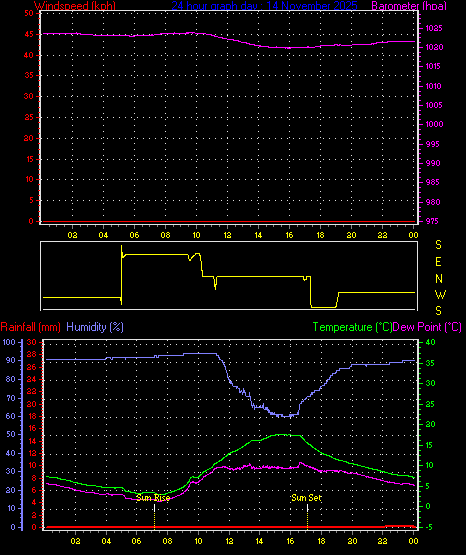Viewport: 466px width, 555px height.
Task: Click the 0 windspeed axis value
Action: (31, 221)
